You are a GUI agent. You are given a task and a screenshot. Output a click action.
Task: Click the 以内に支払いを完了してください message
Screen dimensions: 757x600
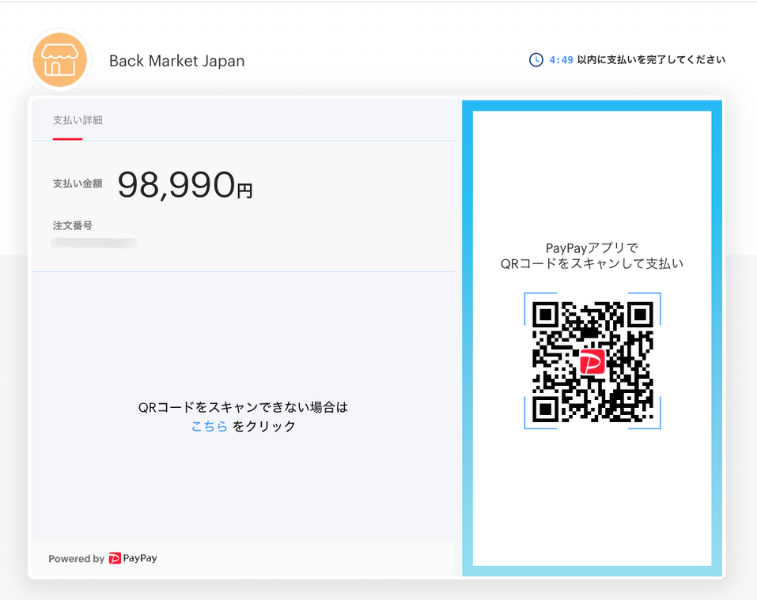tap(651, 59)
